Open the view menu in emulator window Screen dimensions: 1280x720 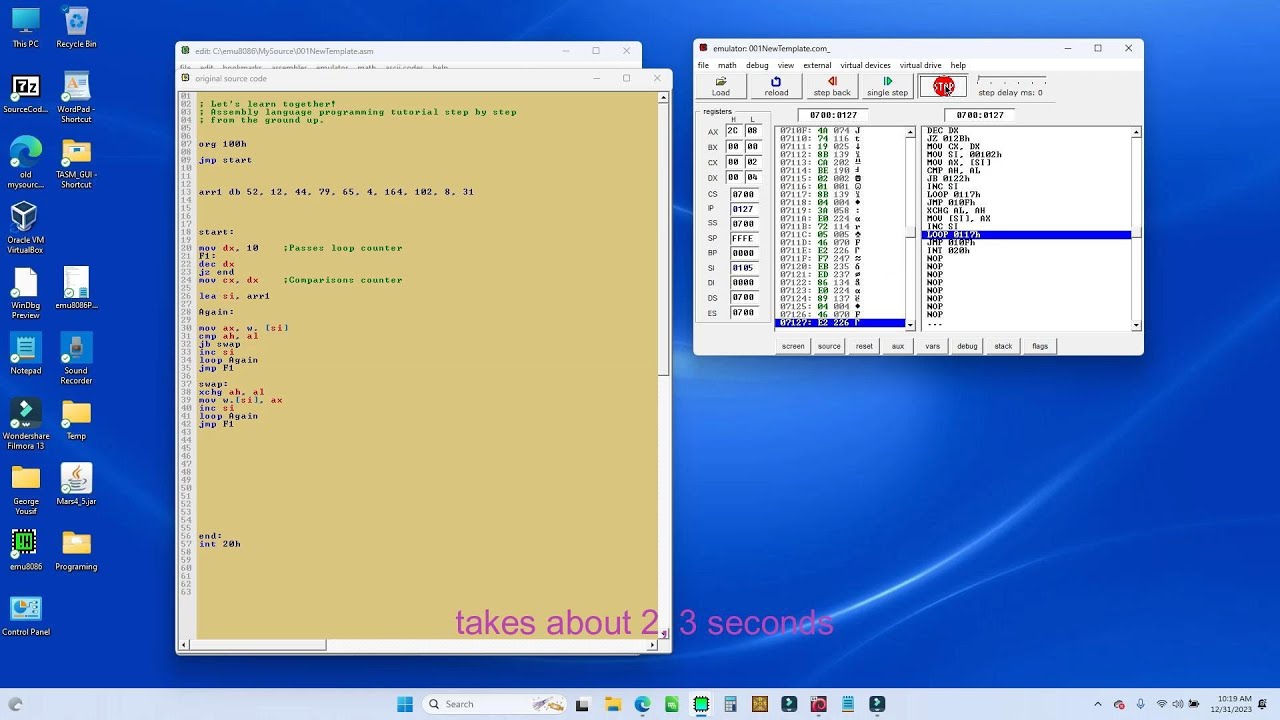click(786, 65)
